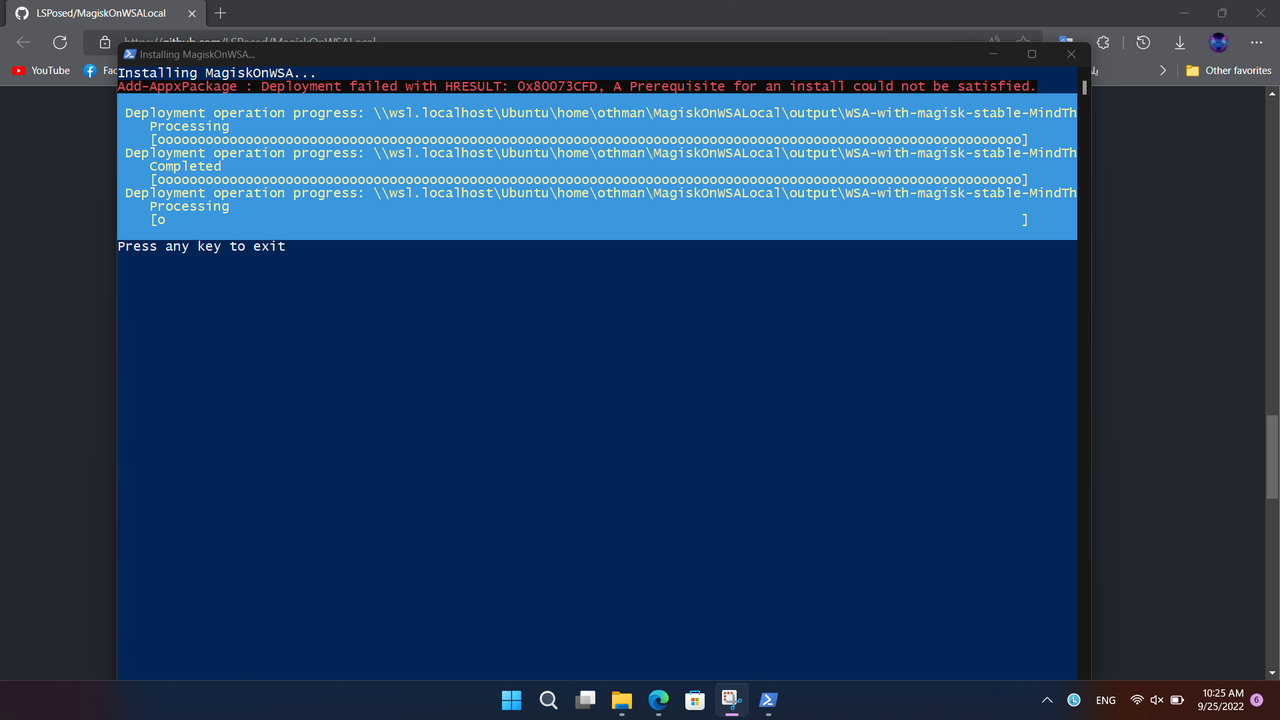
Task: View browser History in Edge
Action: pyautogui.click(x=1141, y=42)
